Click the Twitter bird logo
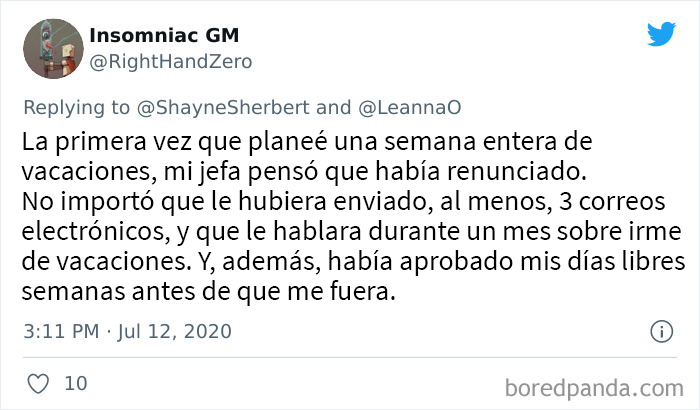 [x=662, y=33]
